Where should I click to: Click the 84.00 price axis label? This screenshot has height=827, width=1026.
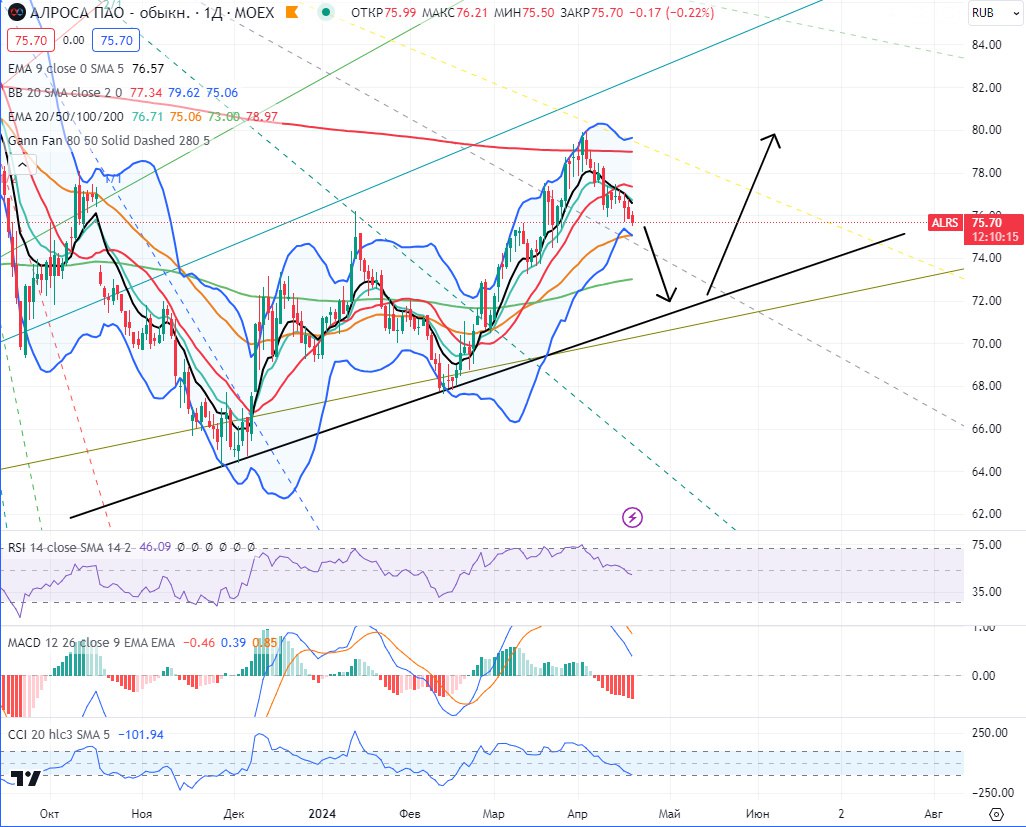point(986,45)
